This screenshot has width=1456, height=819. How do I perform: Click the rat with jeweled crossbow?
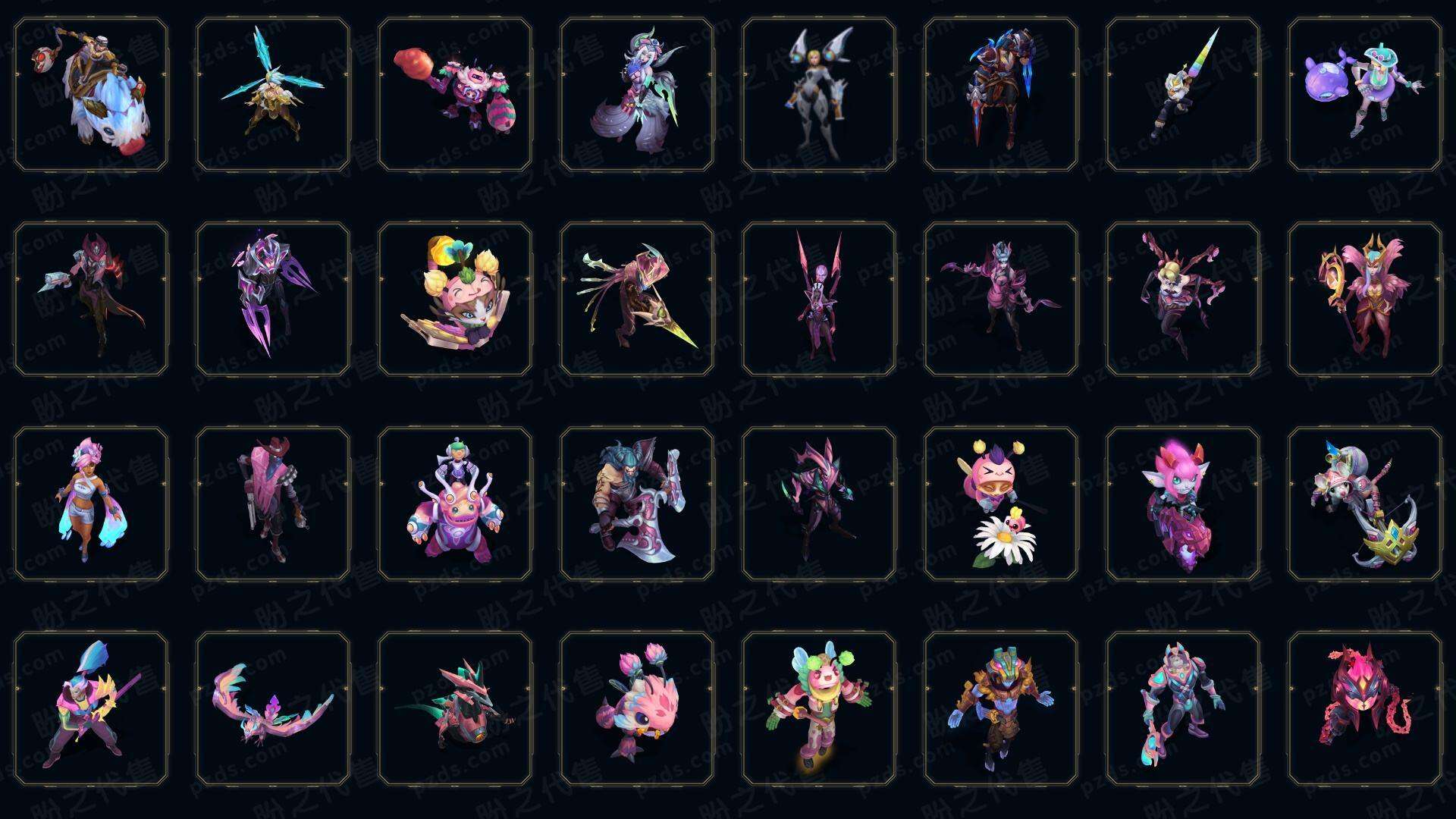[1365, 504]
